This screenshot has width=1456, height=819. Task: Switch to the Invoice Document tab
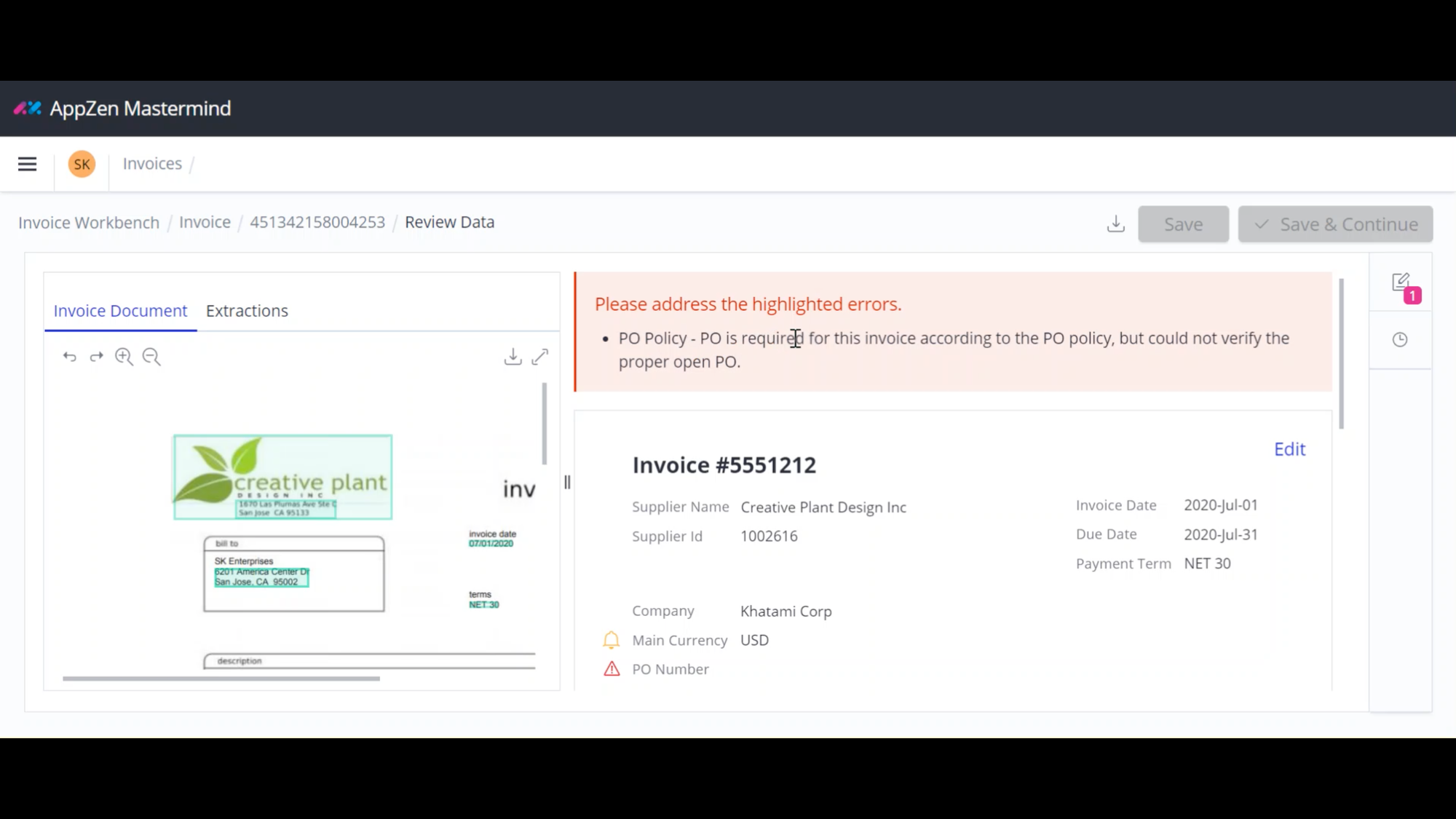(120, 310)
